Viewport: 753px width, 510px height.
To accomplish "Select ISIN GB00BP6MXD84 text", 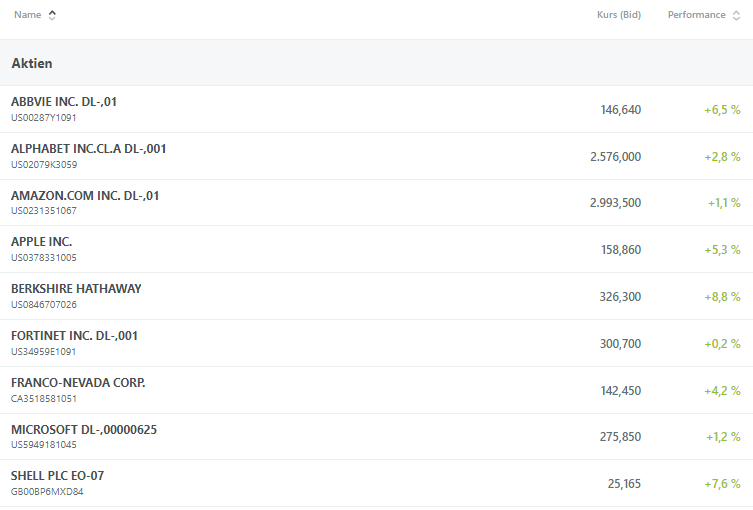I will [47, 492].
